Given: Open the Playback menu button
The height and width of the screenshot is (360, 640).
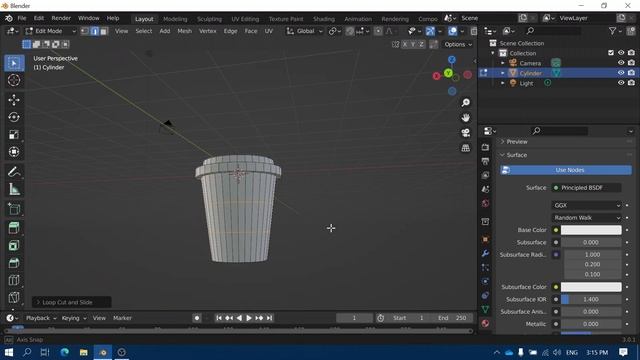Looking at the screenshot, I should (x=41, y=318).
